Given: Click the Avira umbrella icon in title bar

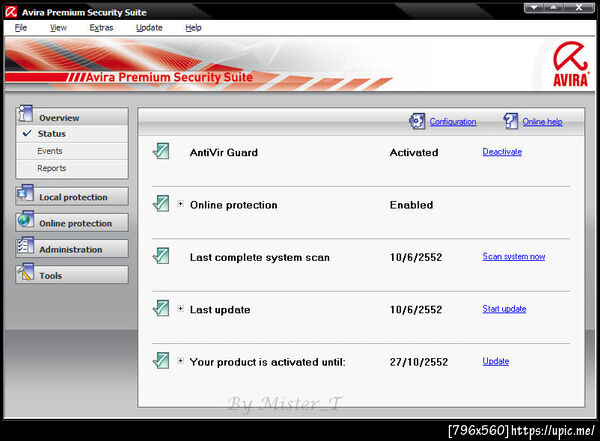Looking at the screenshot, I should [11, 12].
